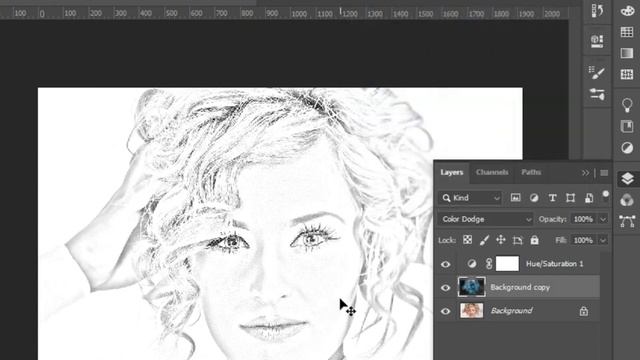Select the Hue/Saturation 1 layer name

pos(554,264)
